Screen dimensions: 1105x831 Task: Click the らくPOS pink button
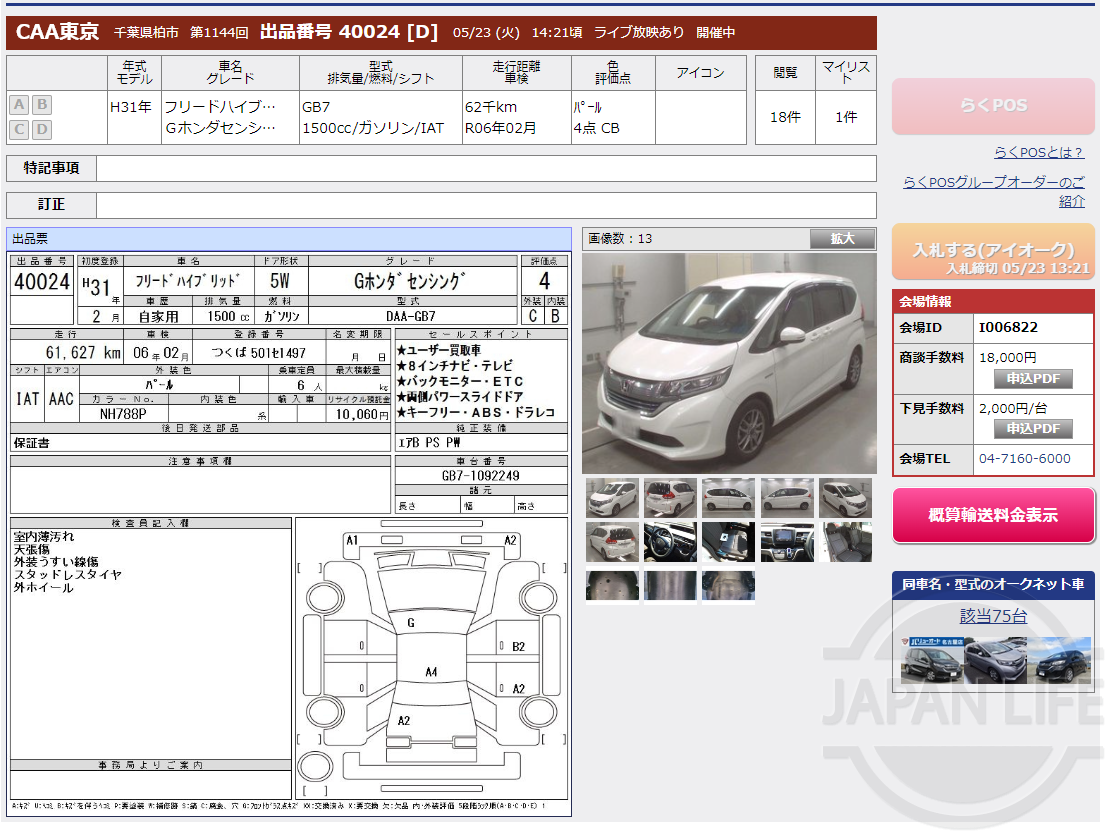[x=993, y=106]
